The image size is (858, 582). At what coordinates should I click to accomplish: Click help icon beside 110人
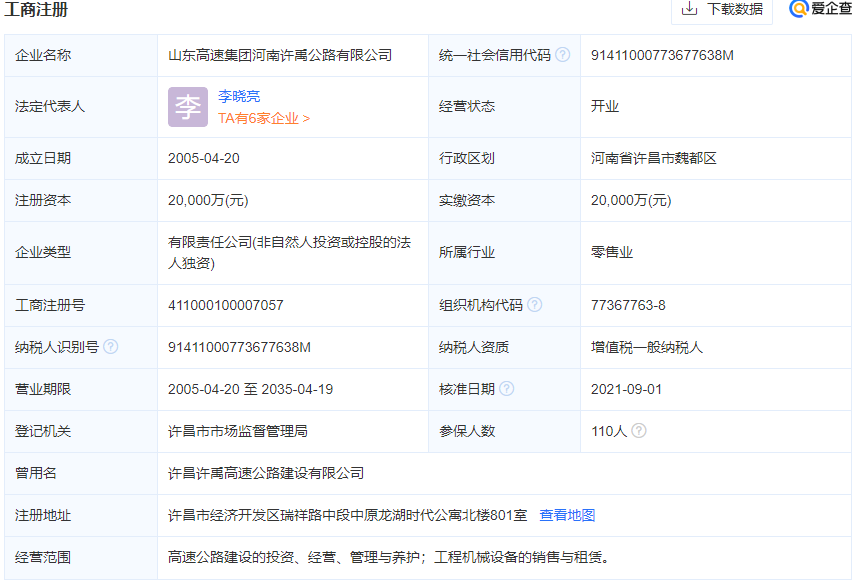pos(639,430)
